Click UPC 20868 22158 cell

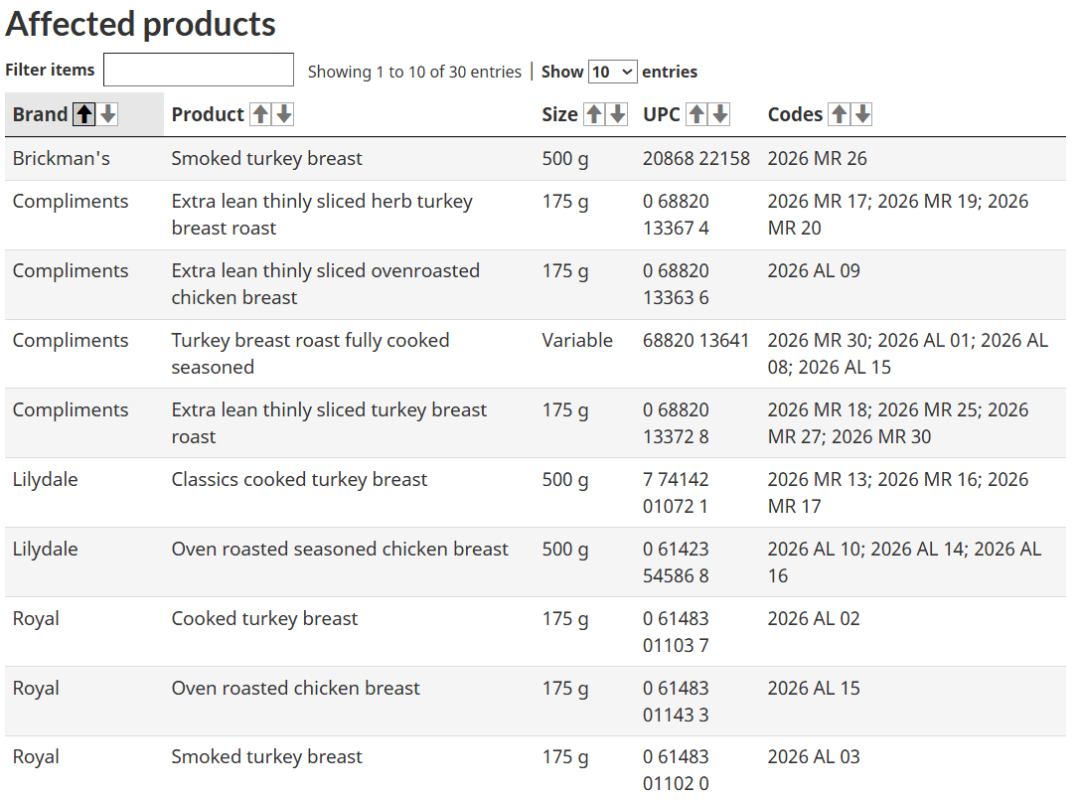click(x=696, y=159)
